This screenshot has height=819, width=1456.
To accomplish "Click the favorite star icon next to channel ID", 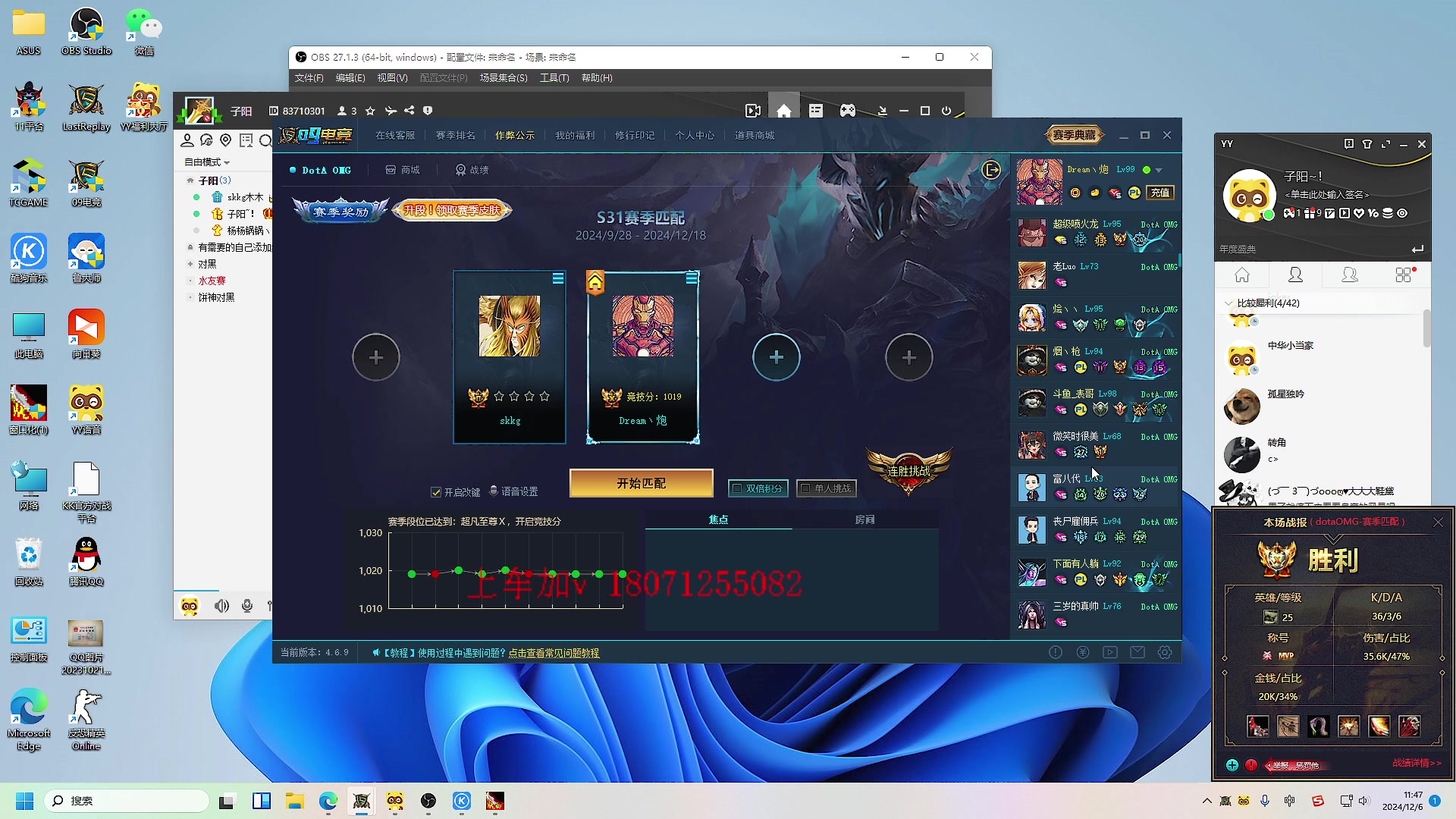I will [x=370, y=111].
